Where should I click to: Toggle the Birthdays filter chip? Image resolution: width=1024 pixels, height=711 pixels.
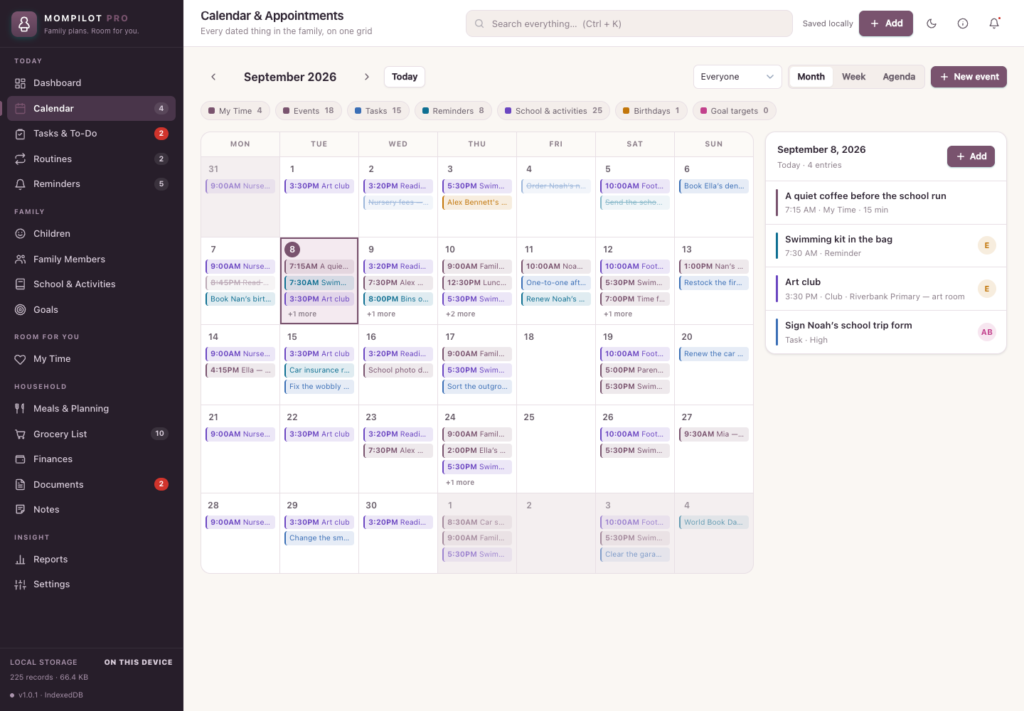point(651,110)
